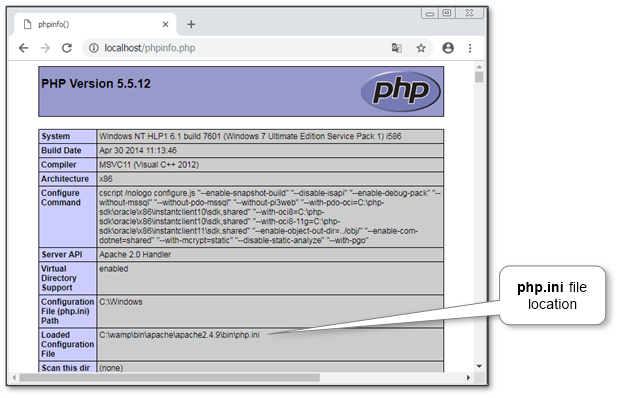Select the 'Compiler' row label

click(x=59, y=165)
